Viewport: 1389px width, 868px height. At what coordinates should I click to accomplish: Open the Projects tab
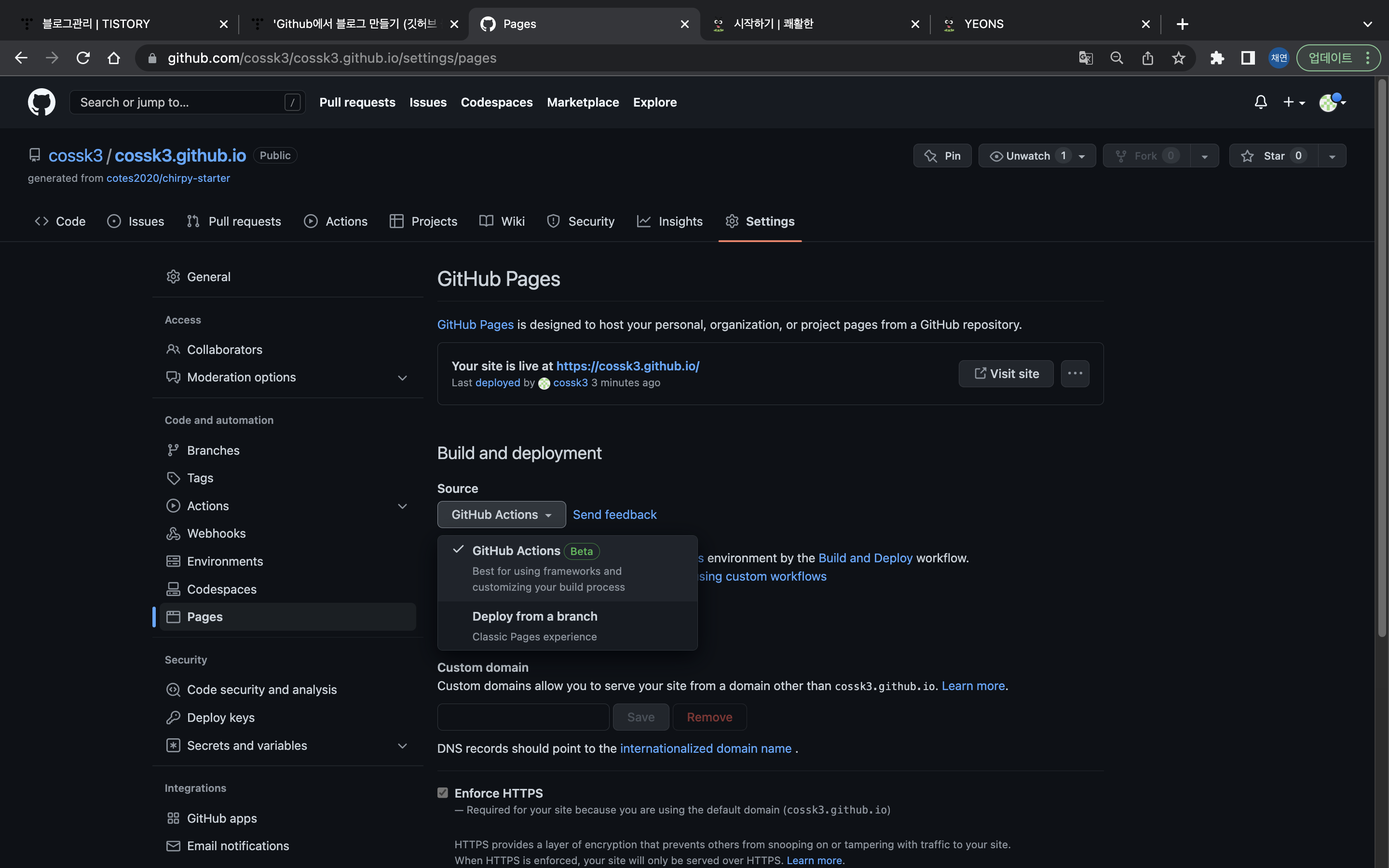coord(423,222)
